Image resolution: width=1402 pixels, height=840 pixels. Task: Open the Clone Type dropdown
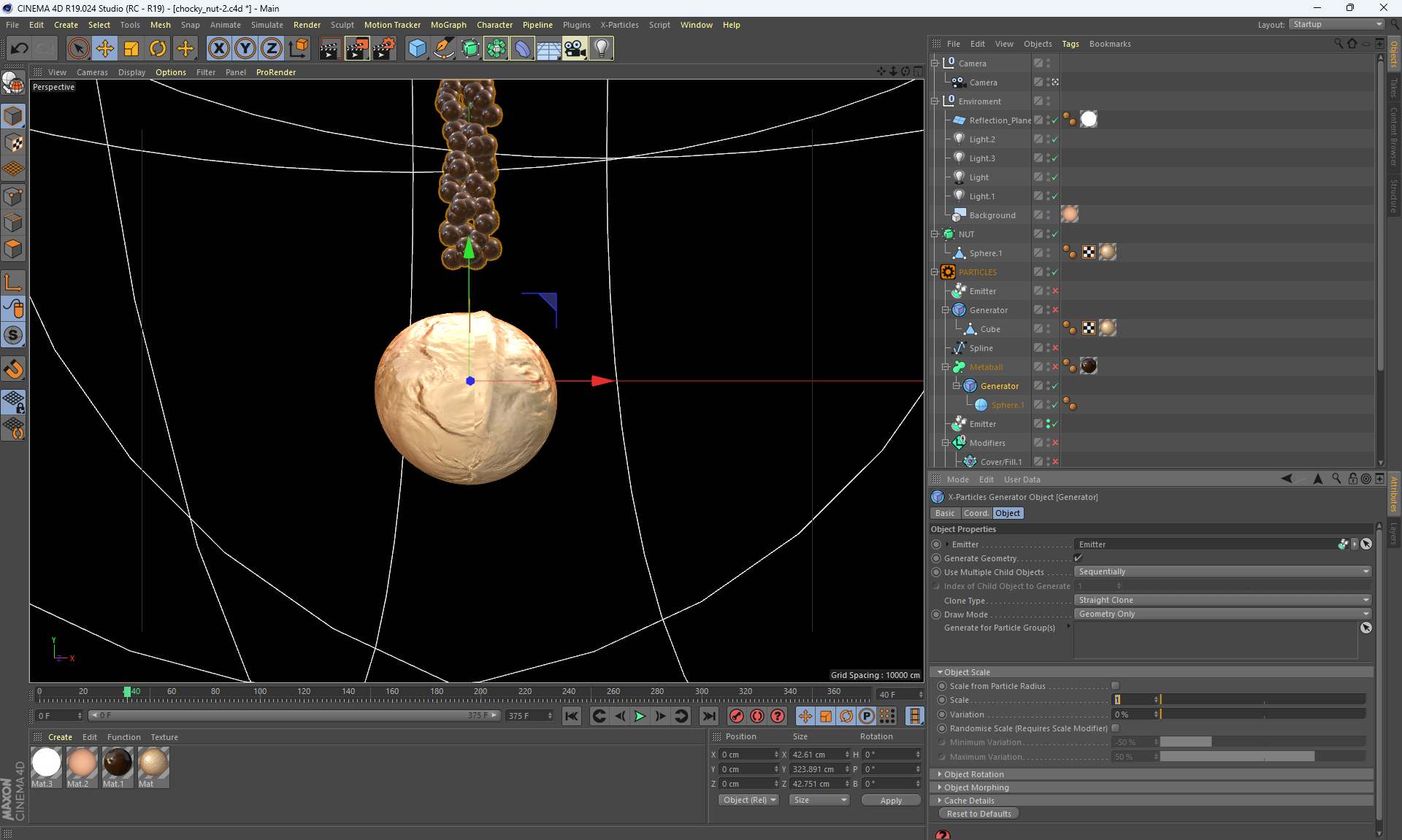1223,600
